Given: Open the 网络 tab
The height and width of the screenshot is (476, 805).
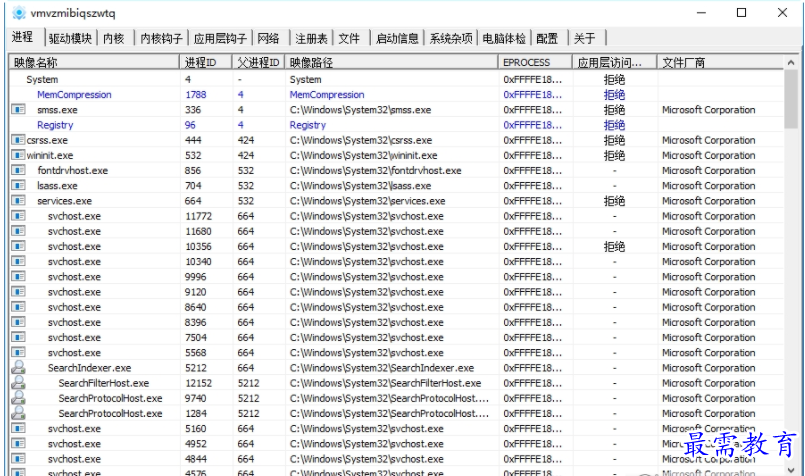Looking at the screenshot, I should [269, 39].
